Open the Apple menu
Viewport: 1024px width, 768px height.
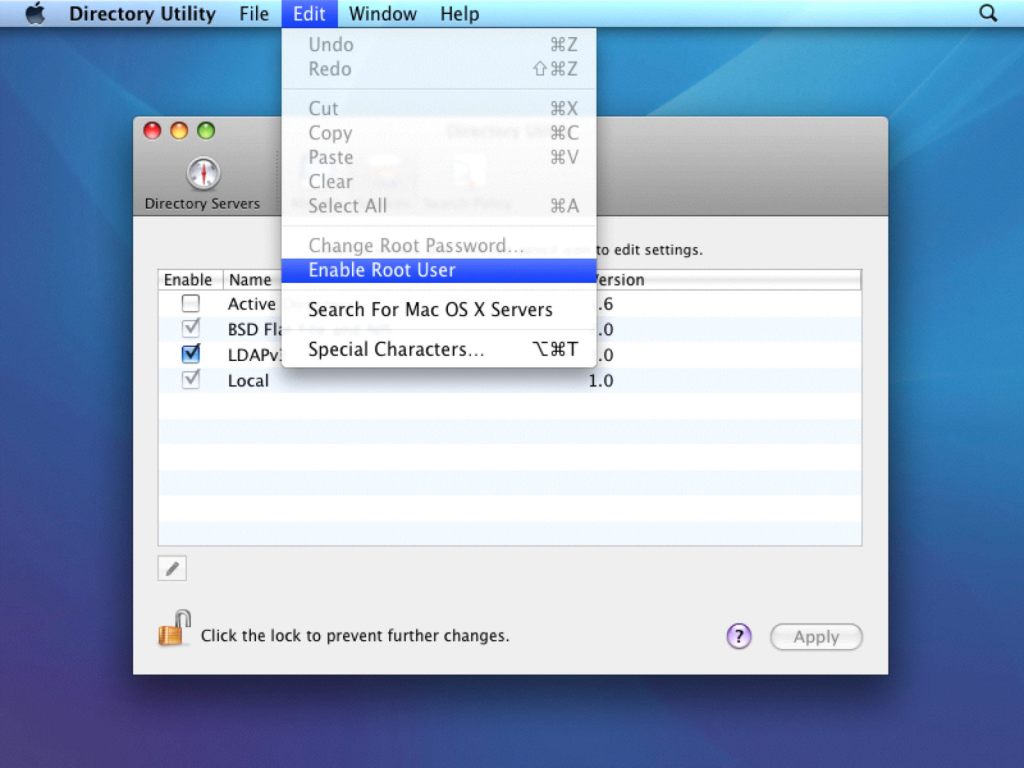tap(35, 14)
